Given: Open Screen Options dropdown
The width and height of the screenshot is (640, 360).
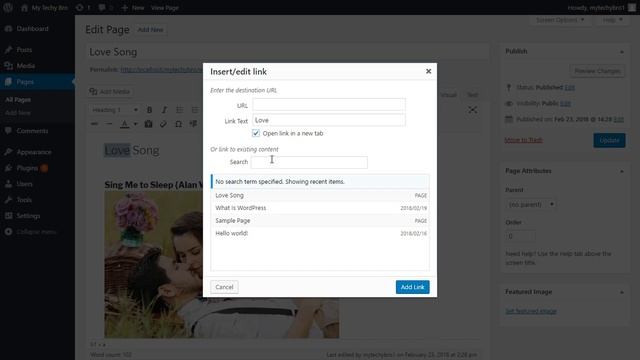Looking at the screenshot, I should [560, 20].
